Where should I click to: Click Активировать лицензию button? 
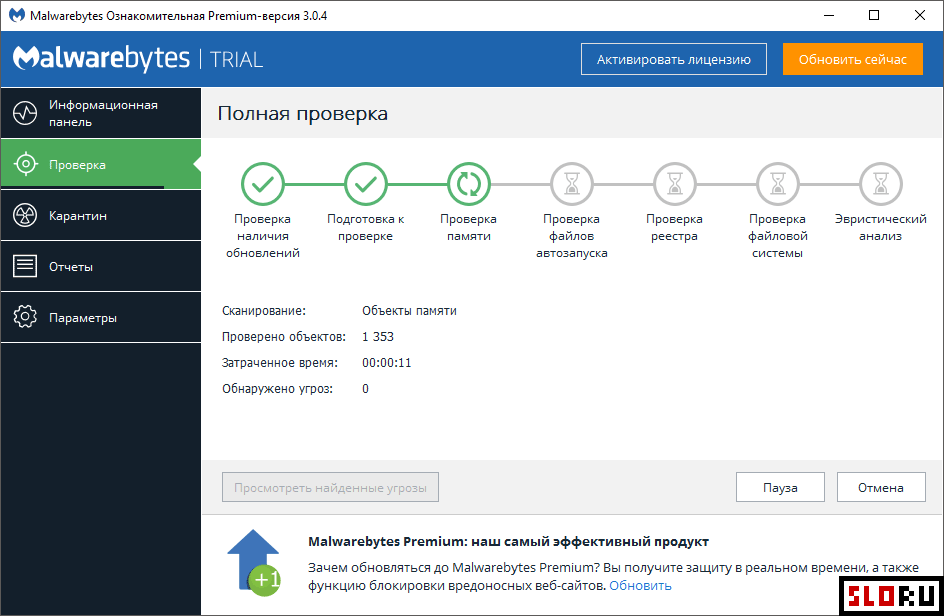coord(674,59)
